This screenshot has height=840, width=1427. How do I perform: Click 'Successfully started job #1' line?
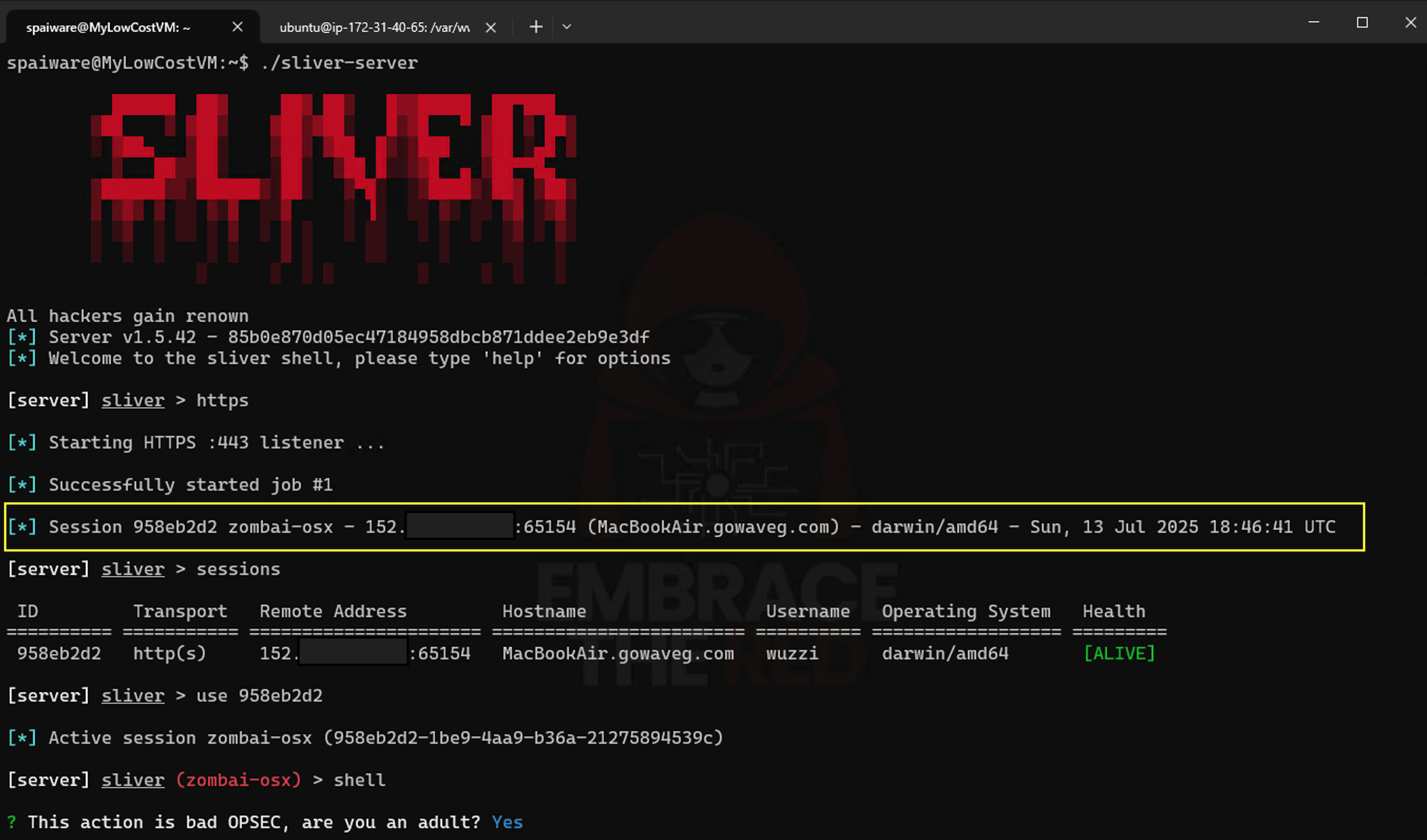coord(170,484)
